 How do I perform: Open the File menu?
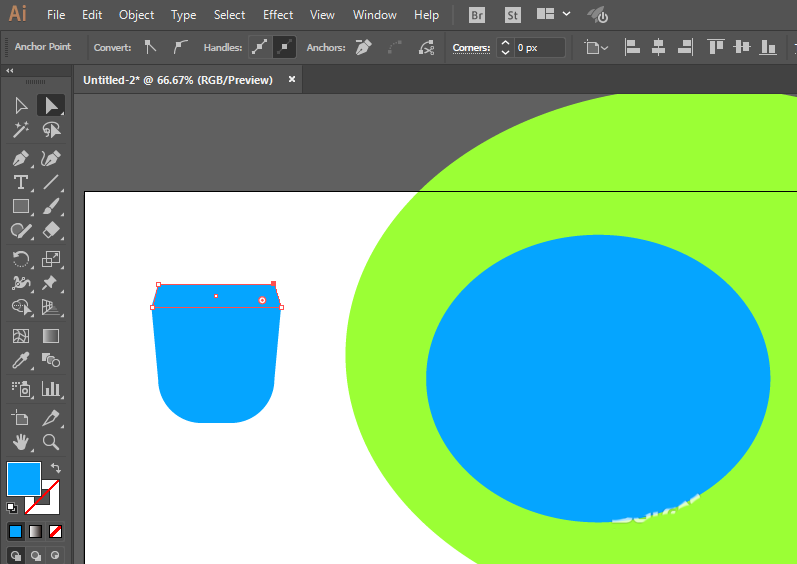coord(56,15)
